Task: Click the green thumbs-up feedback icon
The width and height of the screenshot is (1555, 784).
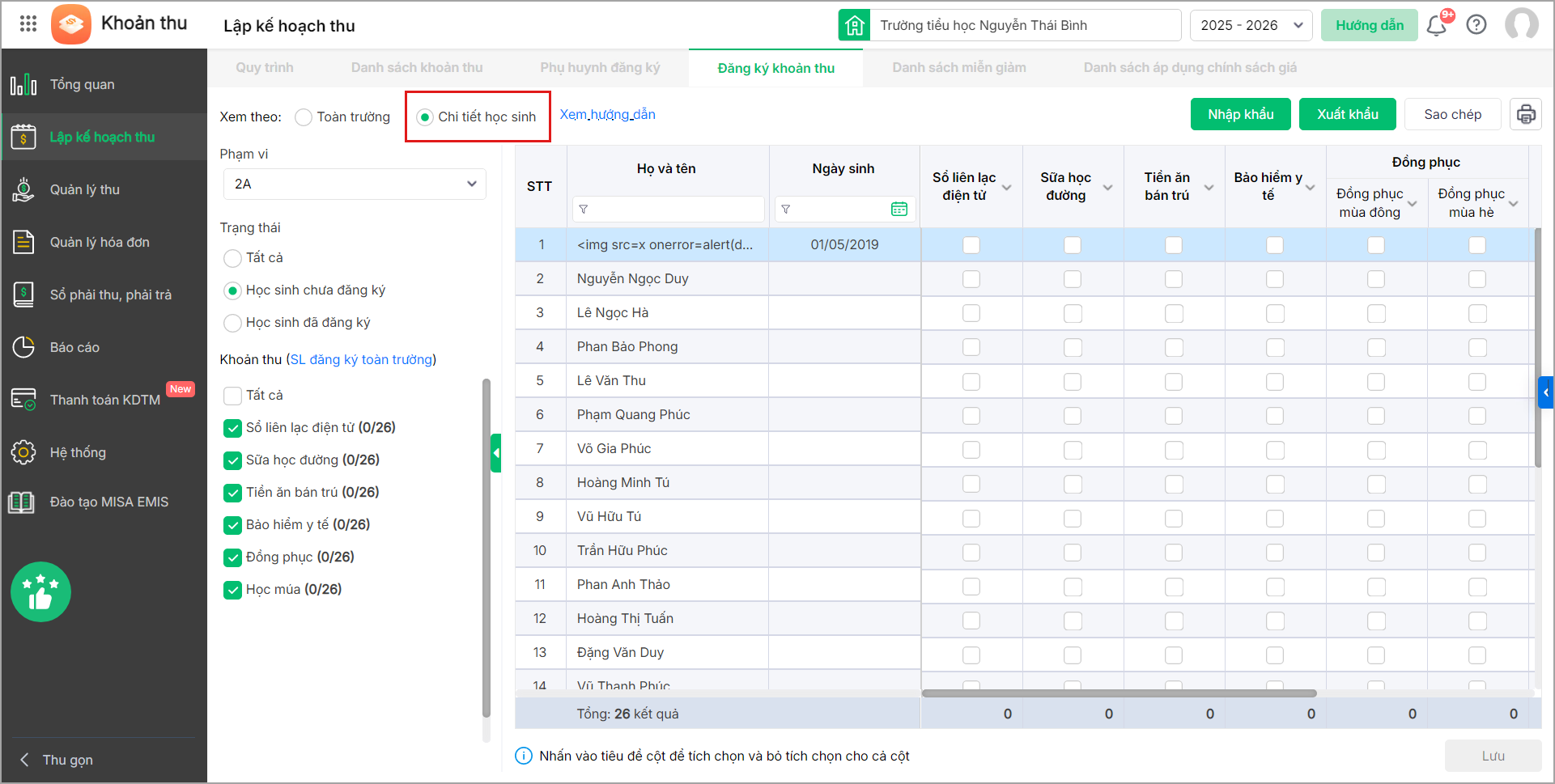Action: [x=40, y=591]
